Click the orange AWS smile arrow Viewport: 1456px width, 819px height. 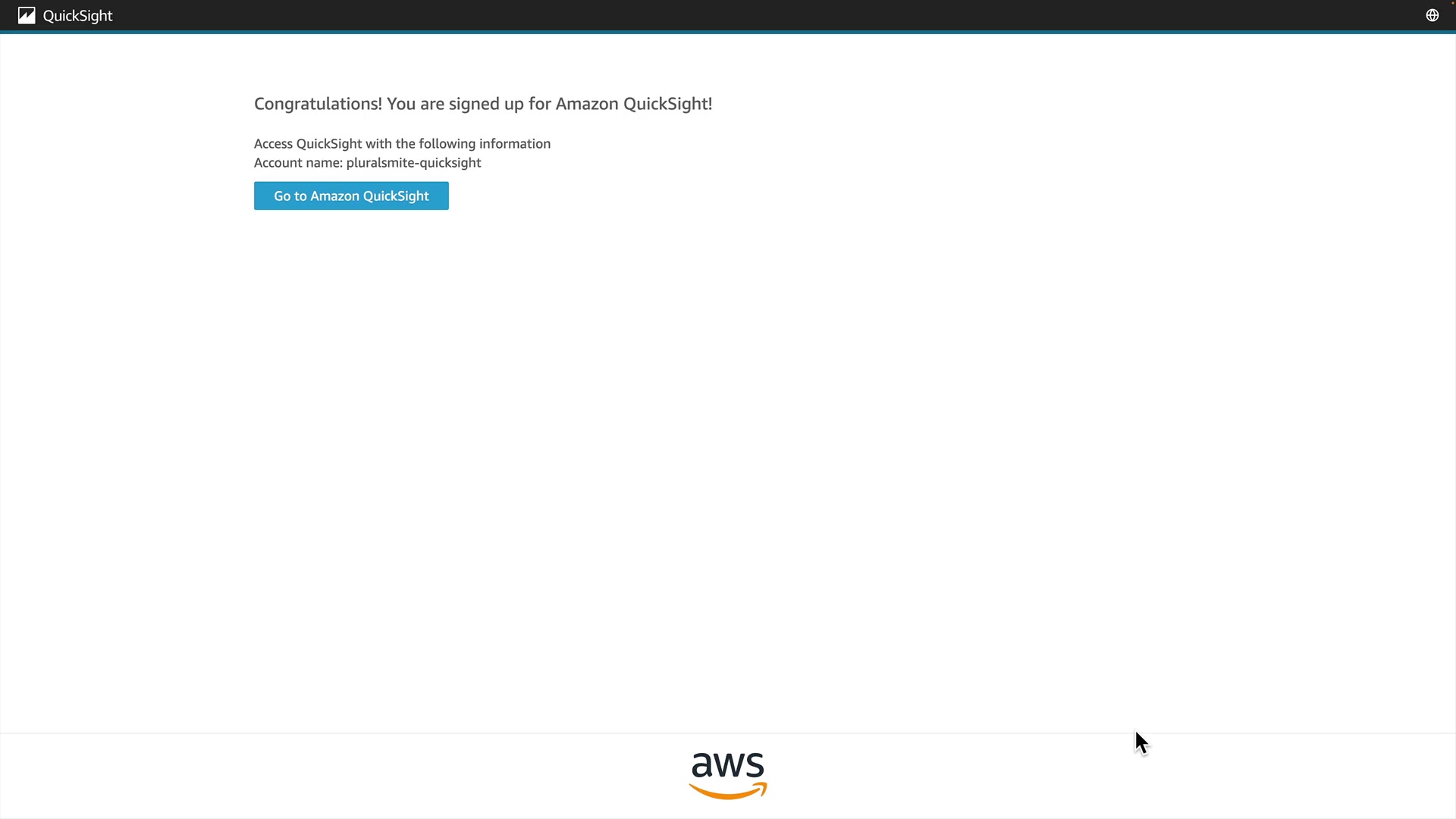(728, 792)
